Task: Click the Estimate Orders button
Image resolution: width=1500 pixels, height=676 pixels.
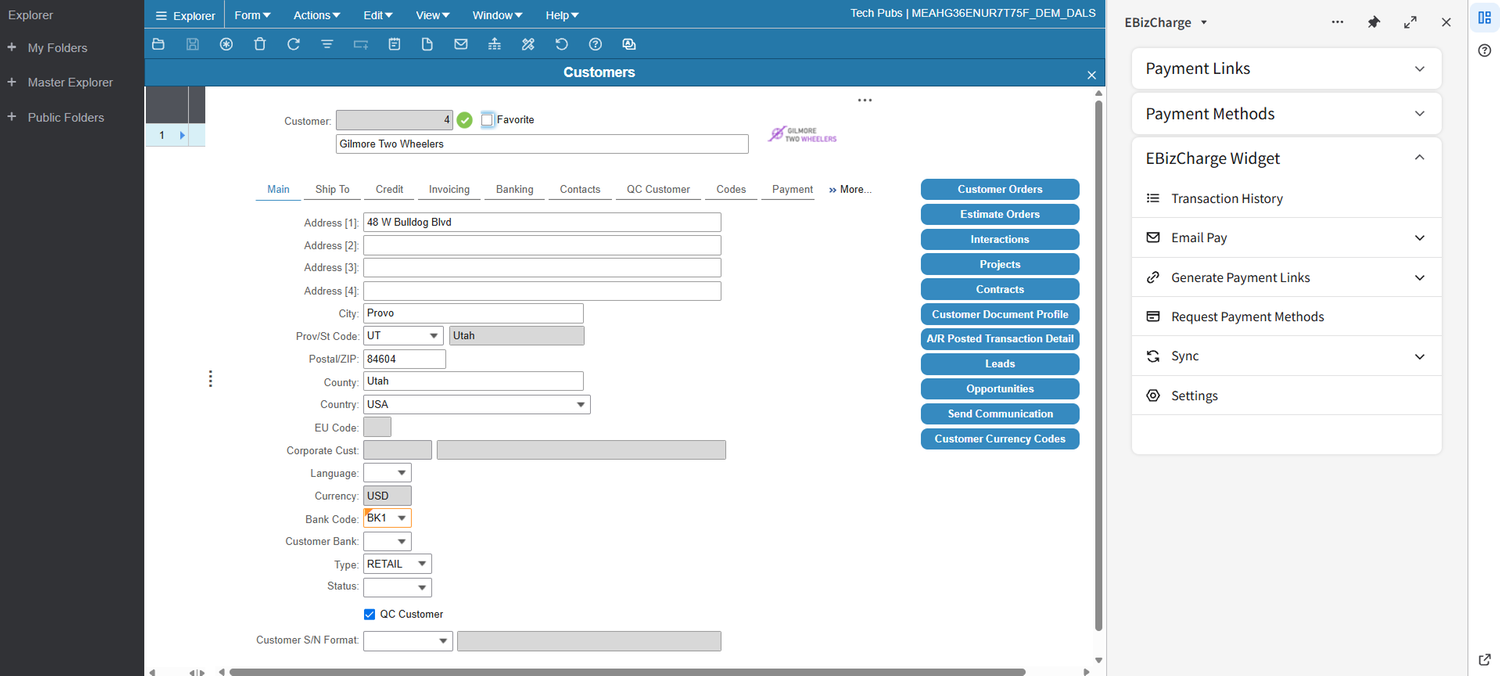Action: click(1000, 214)
